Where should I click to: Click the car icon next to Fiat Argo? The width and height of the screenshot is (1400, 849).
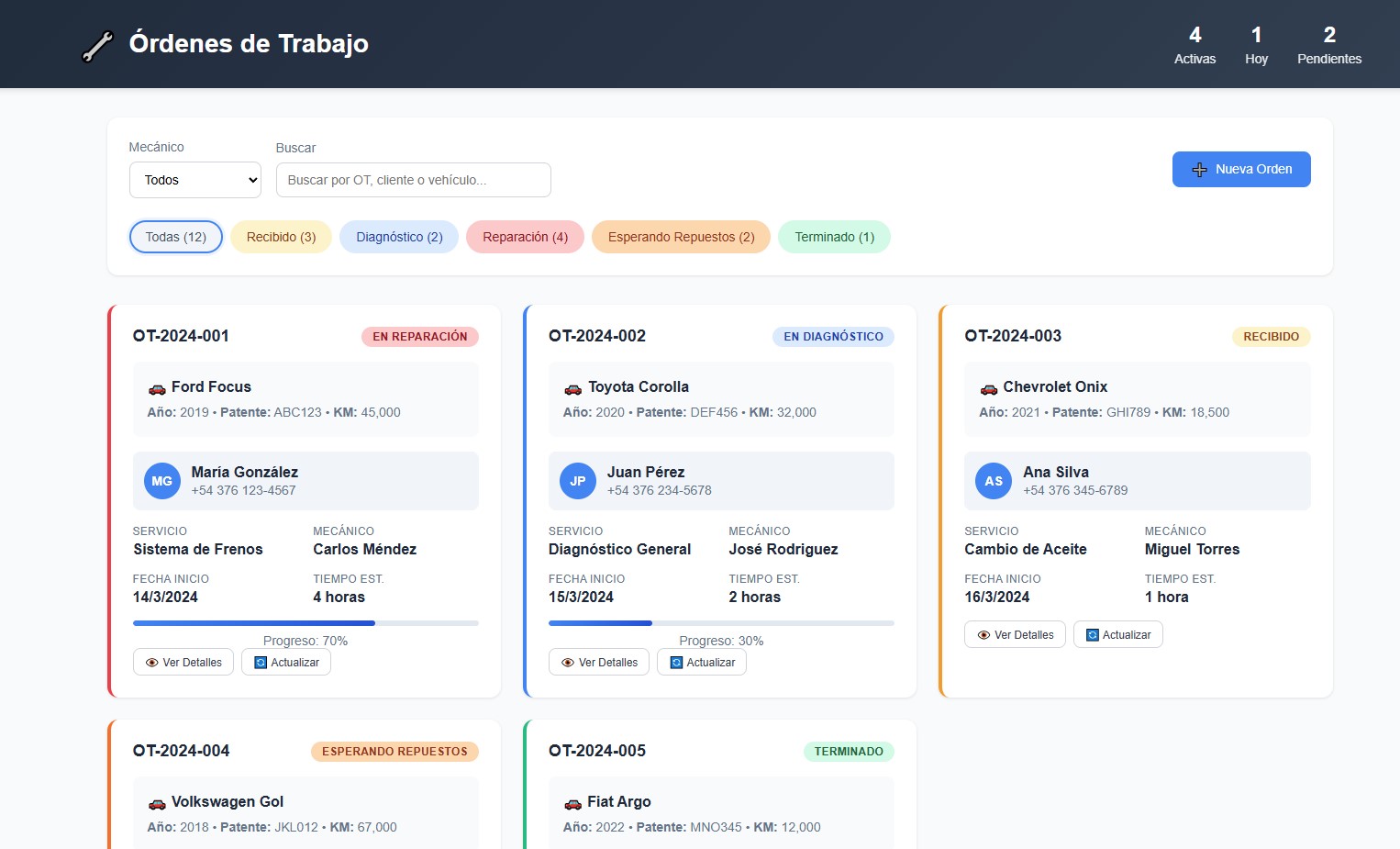pyautogui.click(x=572, y=803)
